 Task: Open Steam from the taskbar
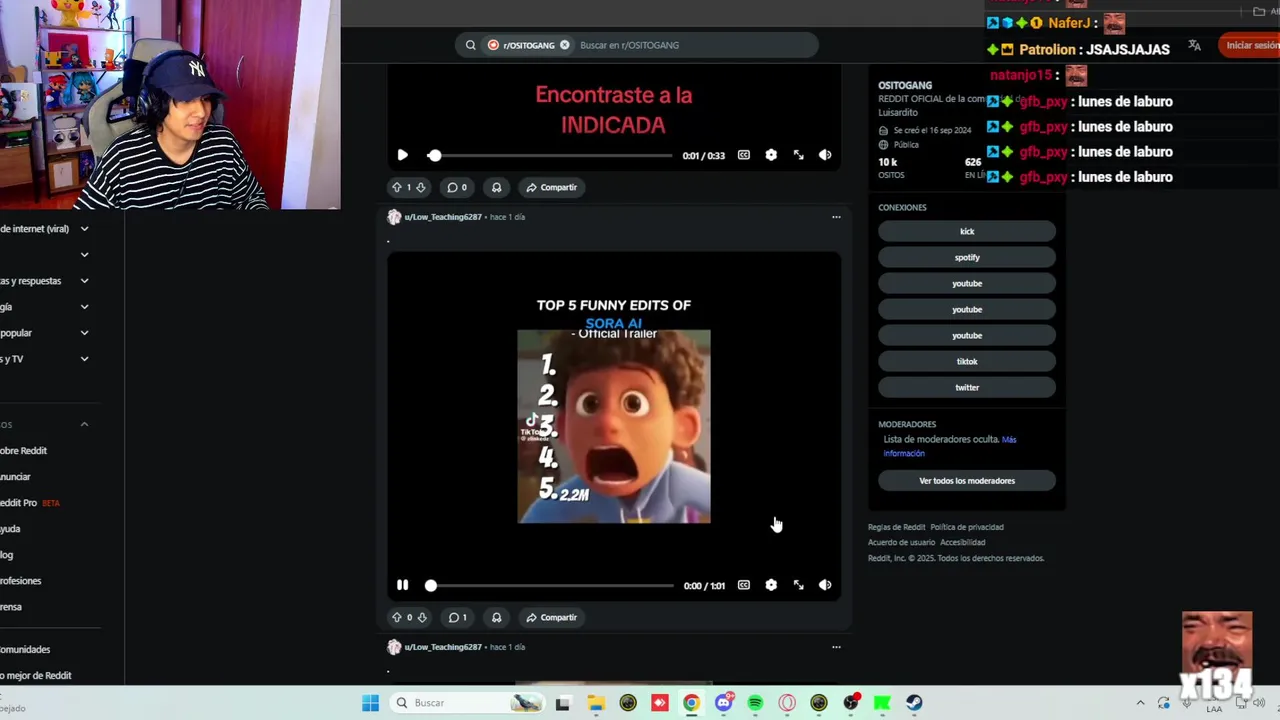tap(914, 703)
